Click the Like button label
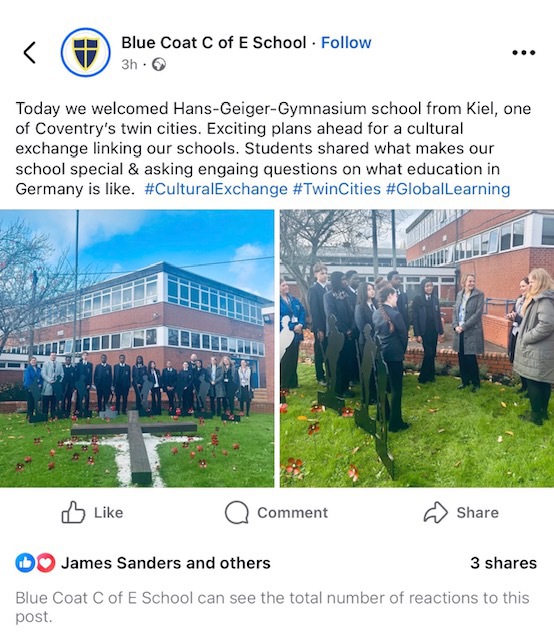The image size is (554, 640). [108, 512]
